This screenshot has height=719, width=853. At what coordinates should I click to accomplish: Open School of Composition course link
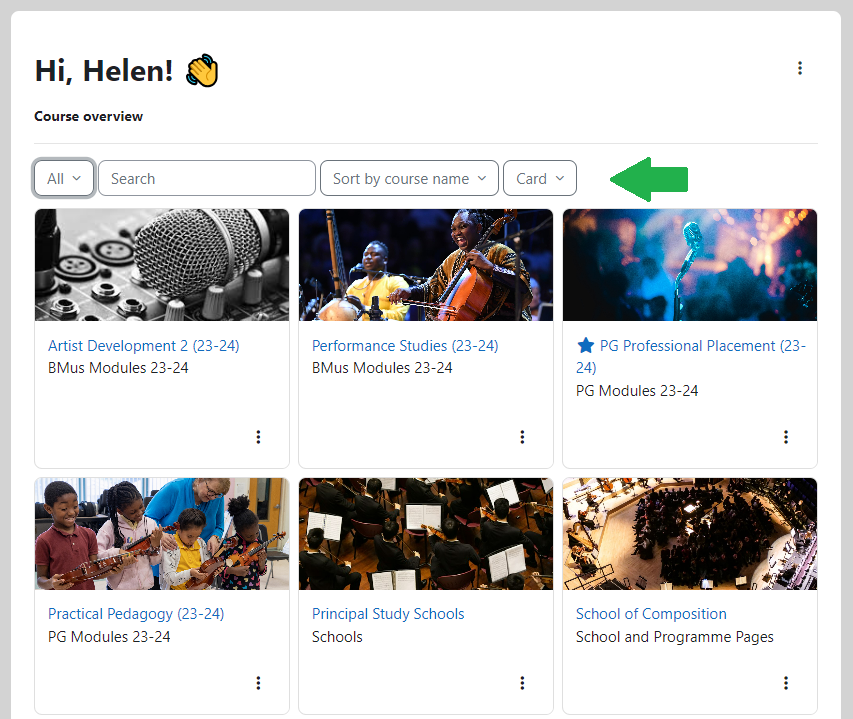(x=651, y=614)
